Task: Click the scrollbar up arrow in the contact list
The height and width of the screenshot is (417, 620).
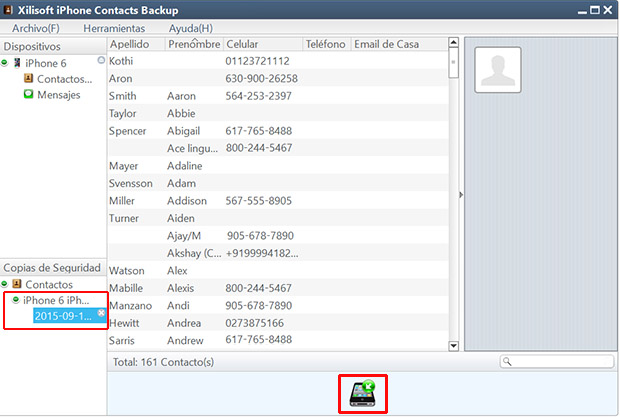Action: (454, 42)
